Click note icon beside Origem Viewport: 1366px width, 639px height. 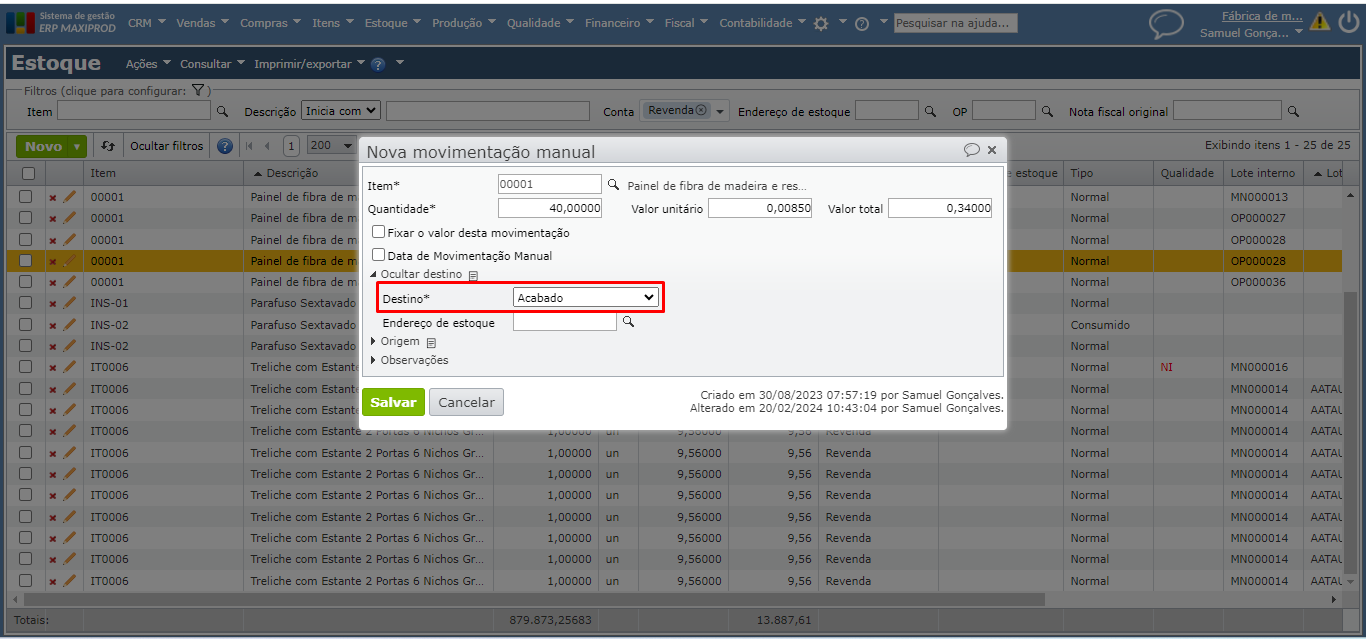pyautogui.click(x=431, y=342)
